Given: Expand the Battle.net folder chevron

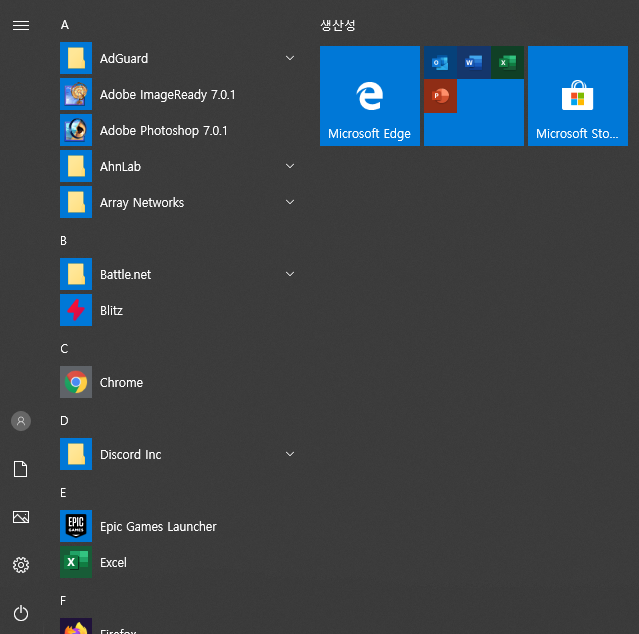Looking at the screenshot, I should 290,274.
